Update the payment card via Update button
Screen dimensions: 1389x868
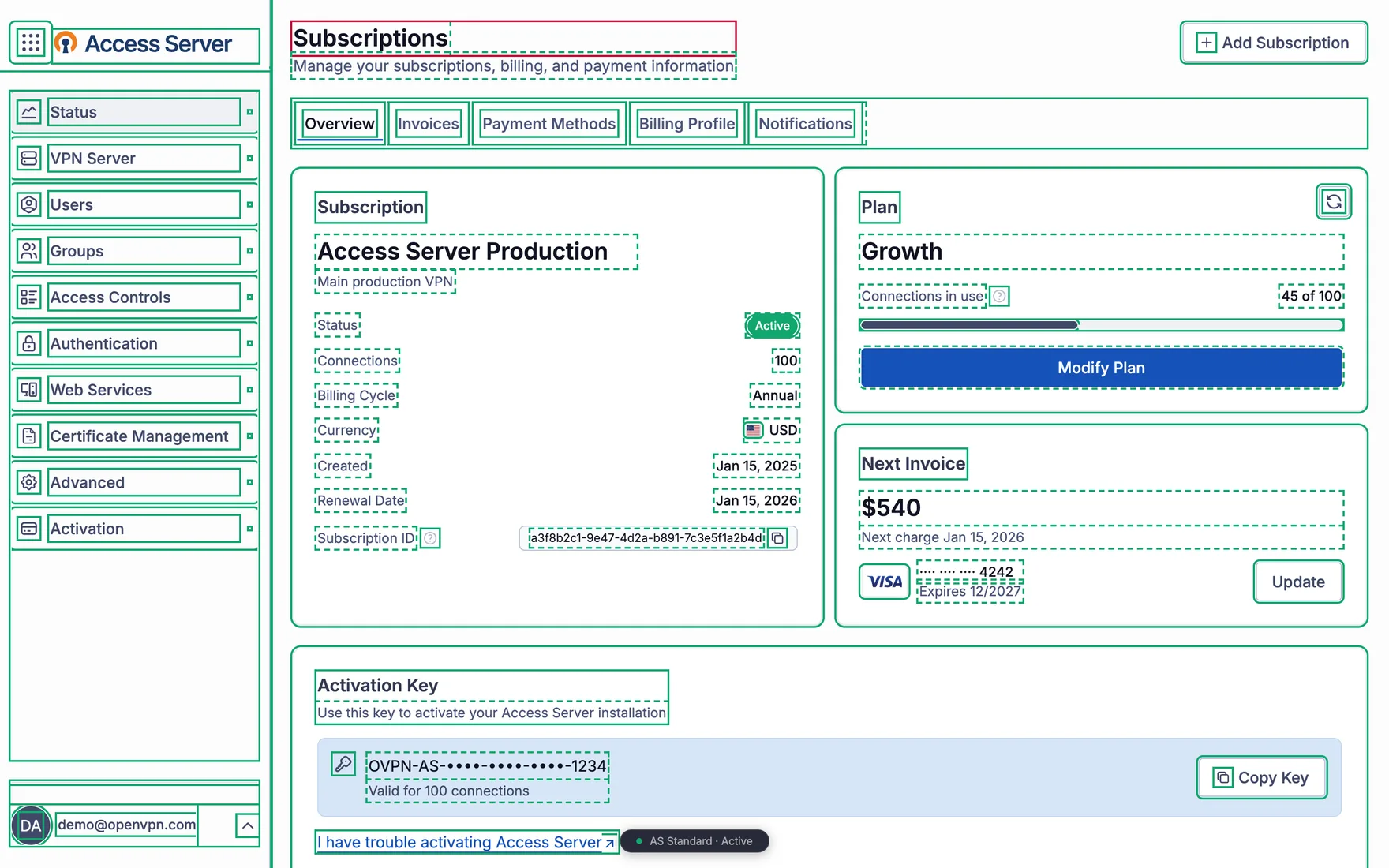tap(1298, 582)
